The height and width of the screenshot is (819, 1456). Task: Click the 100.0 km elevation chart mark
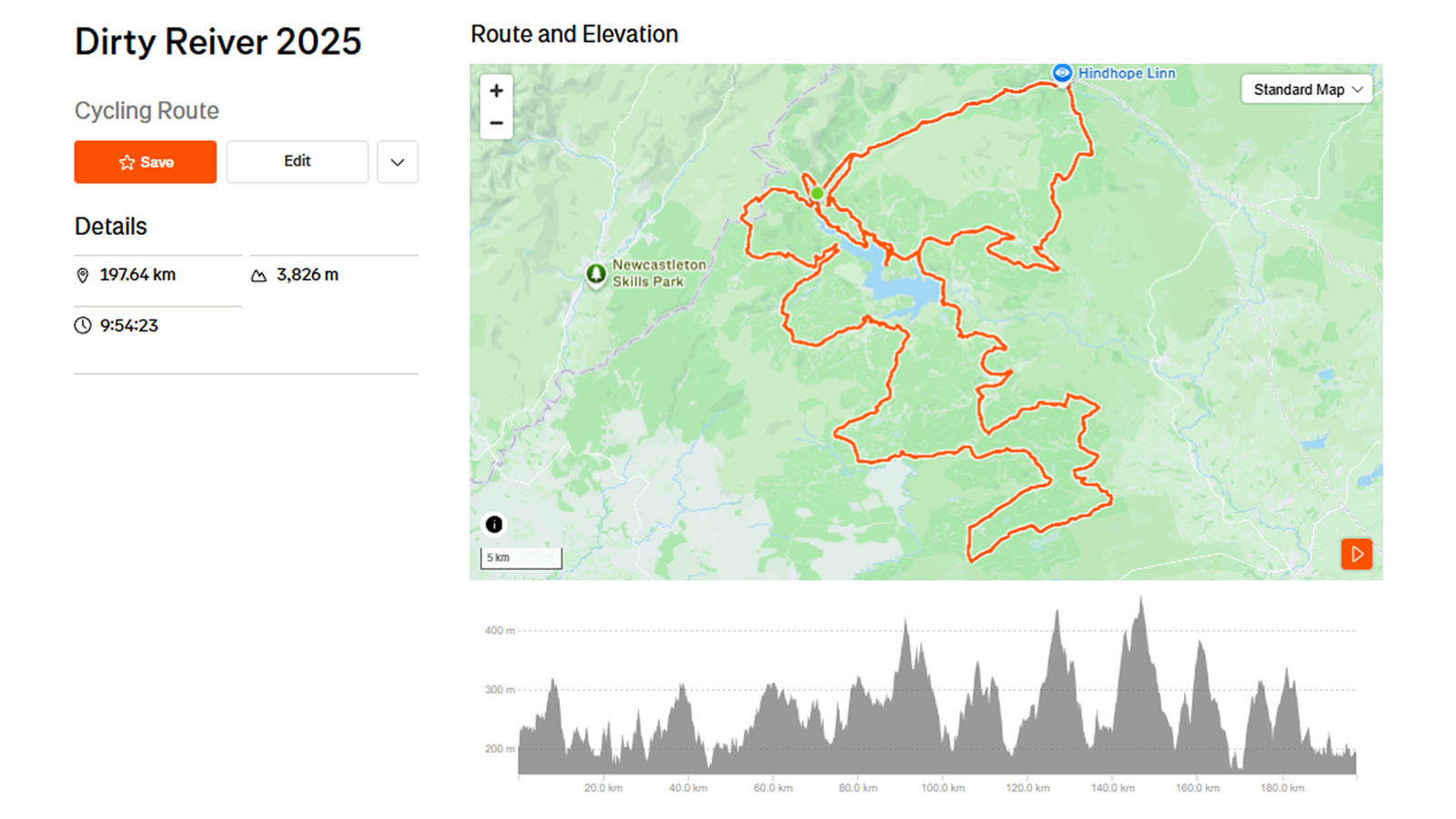coord(943,787)
